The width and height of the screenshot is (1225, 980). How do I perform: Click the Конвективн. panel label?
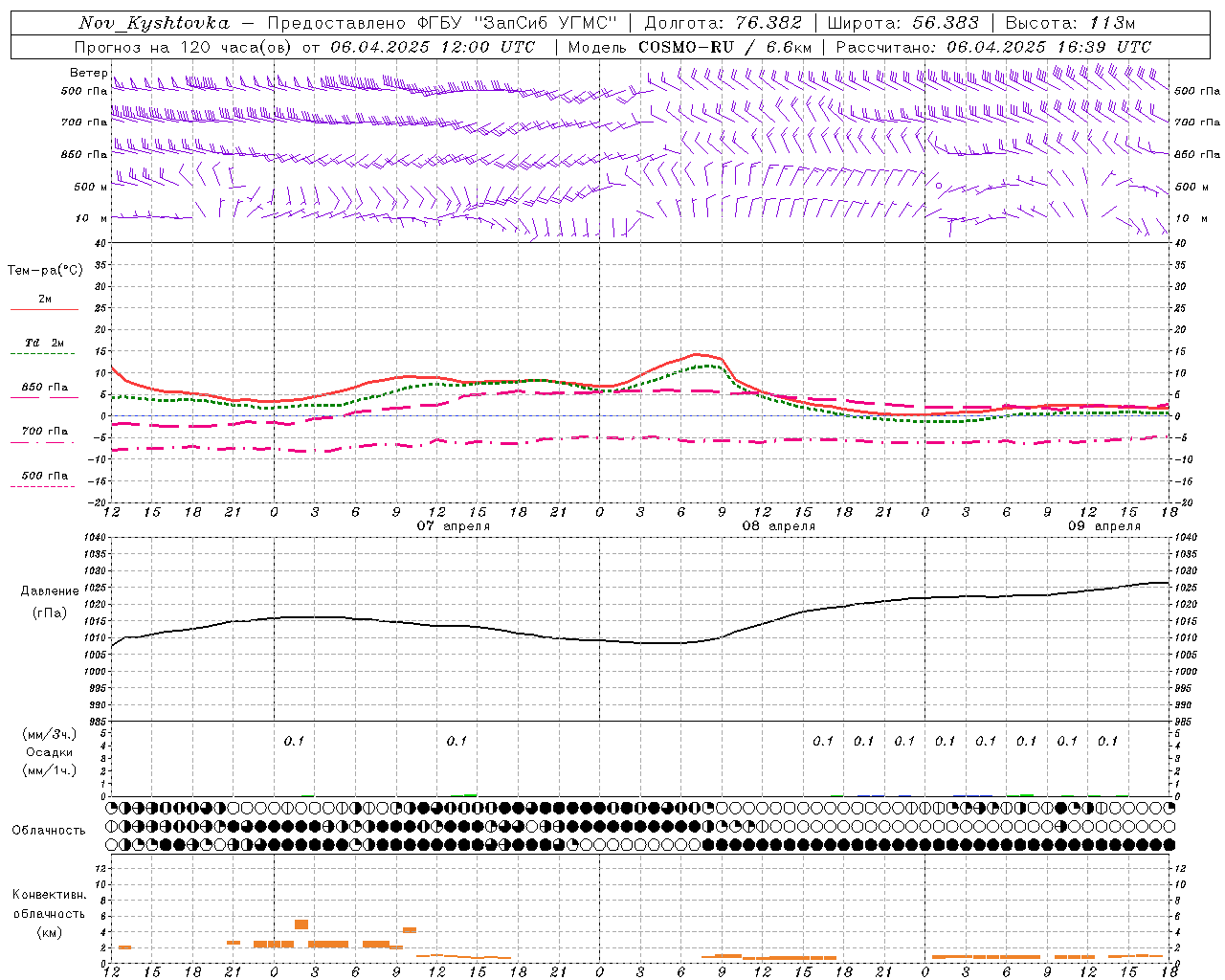tap(49, 895)
